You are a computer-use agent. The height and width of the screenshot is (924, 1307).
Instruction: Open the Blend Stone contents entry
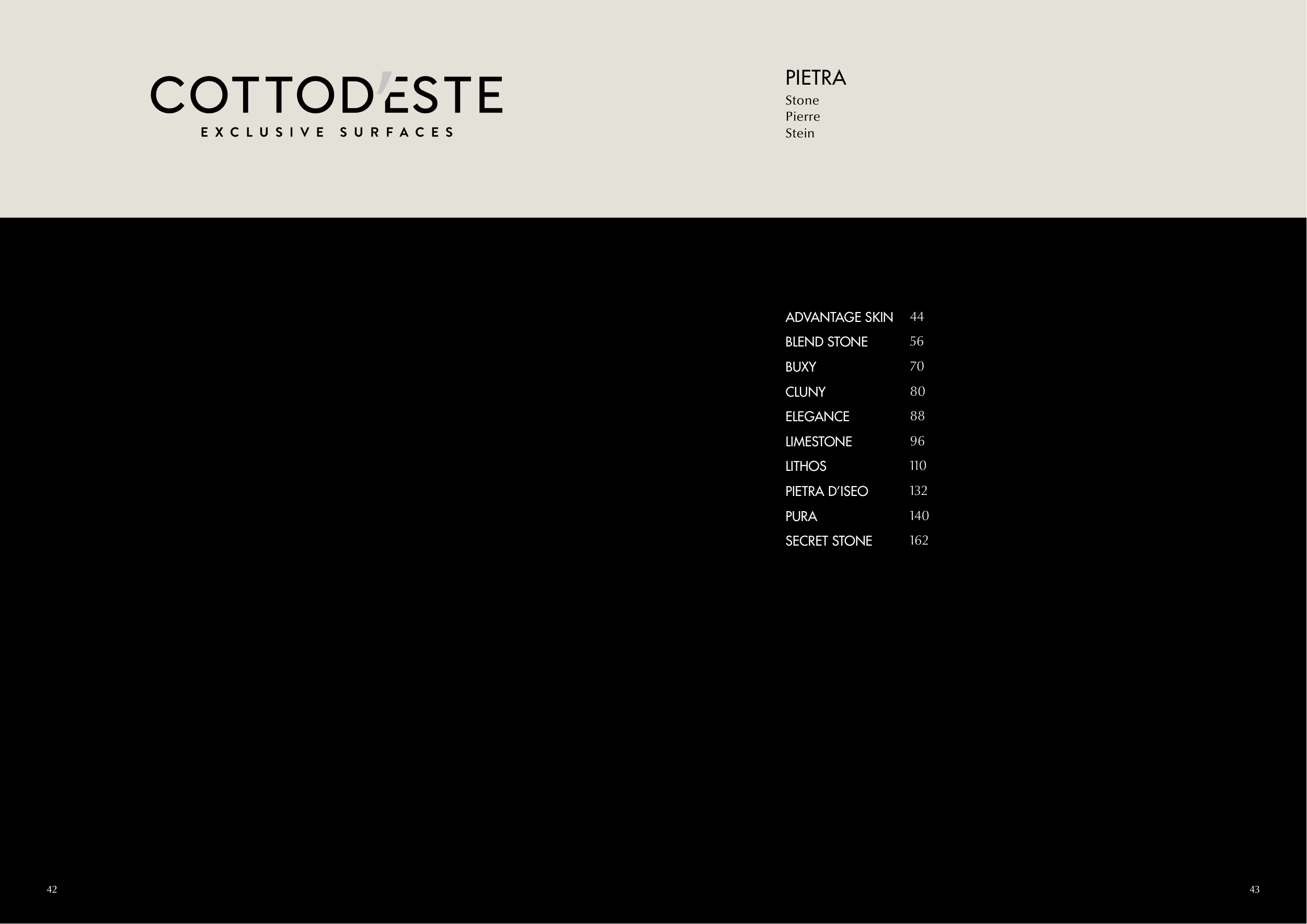click(826, 342)
